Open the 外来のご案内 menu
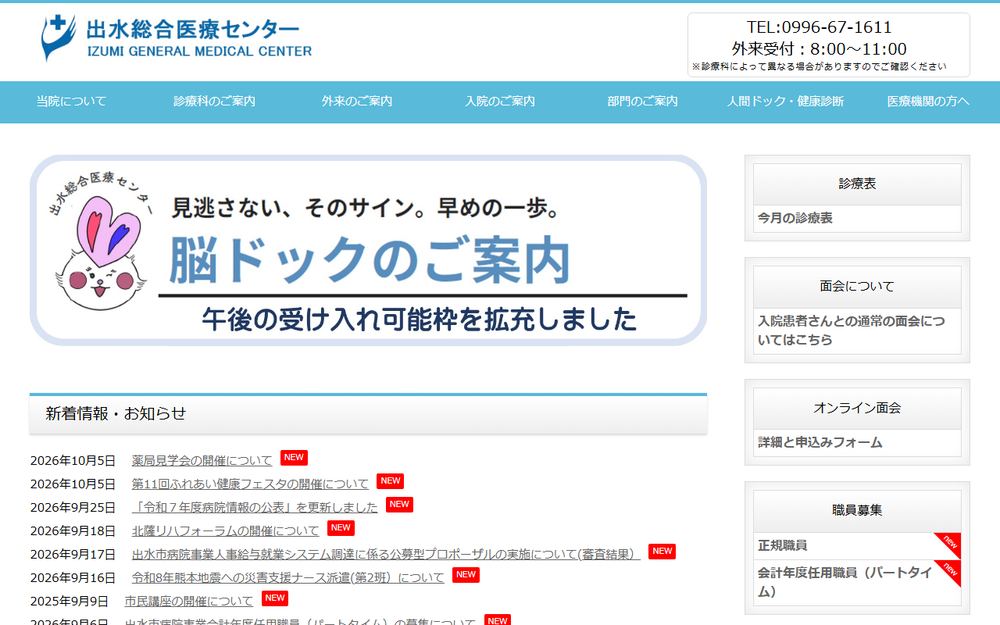Image resolution: width=1000 pixels, height=625 pixels. (357, 101)
